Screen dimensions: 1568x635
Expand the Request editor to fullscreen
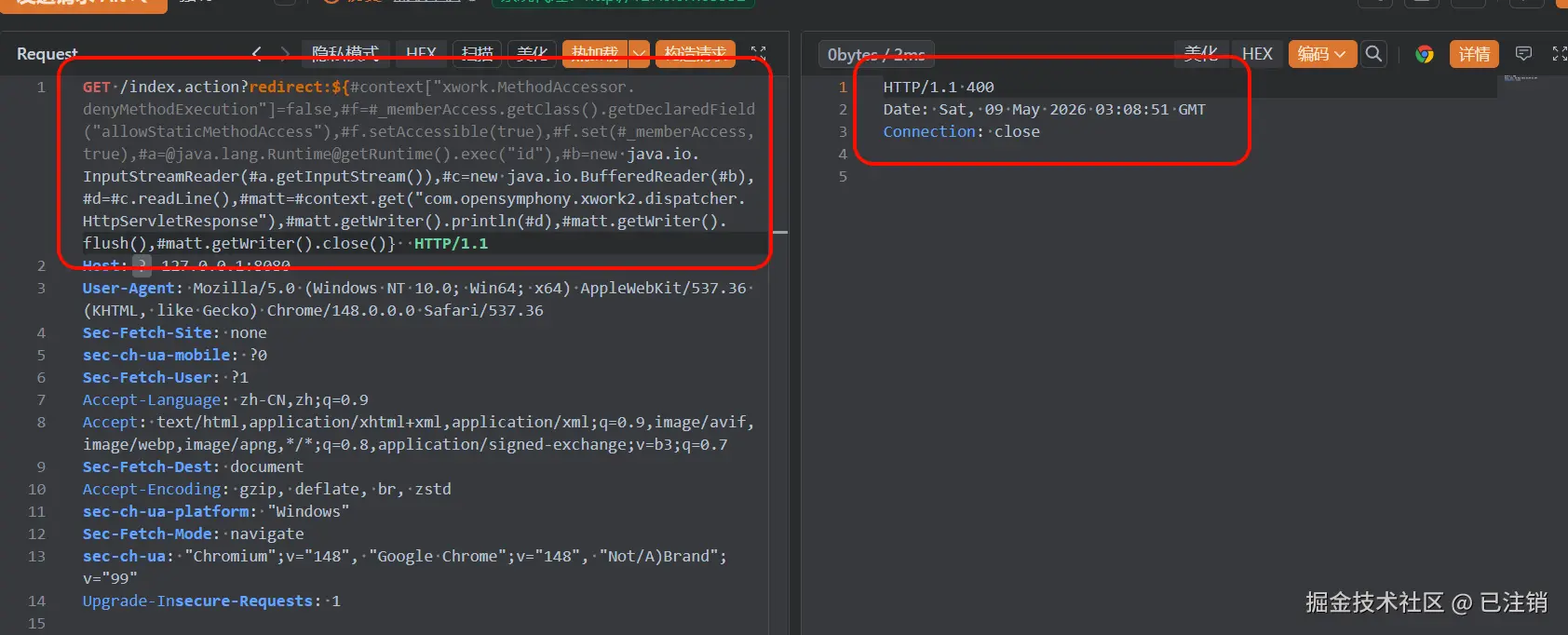(x=759, y=53)
